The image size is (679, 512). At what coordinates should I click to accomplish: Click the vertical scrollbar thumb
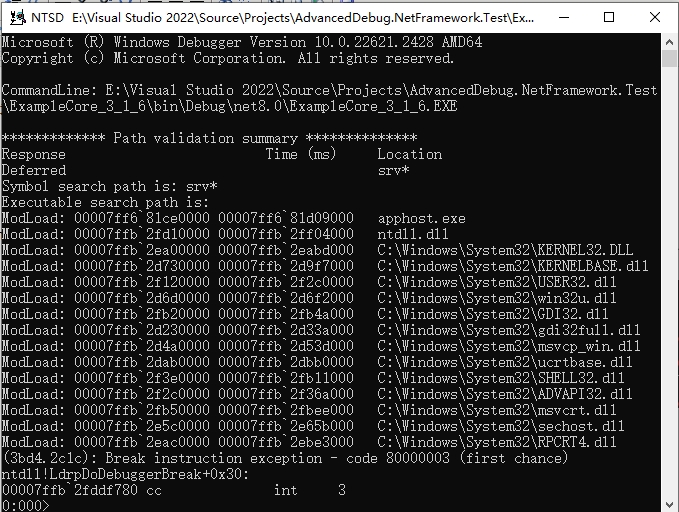(x=669, y=58)
